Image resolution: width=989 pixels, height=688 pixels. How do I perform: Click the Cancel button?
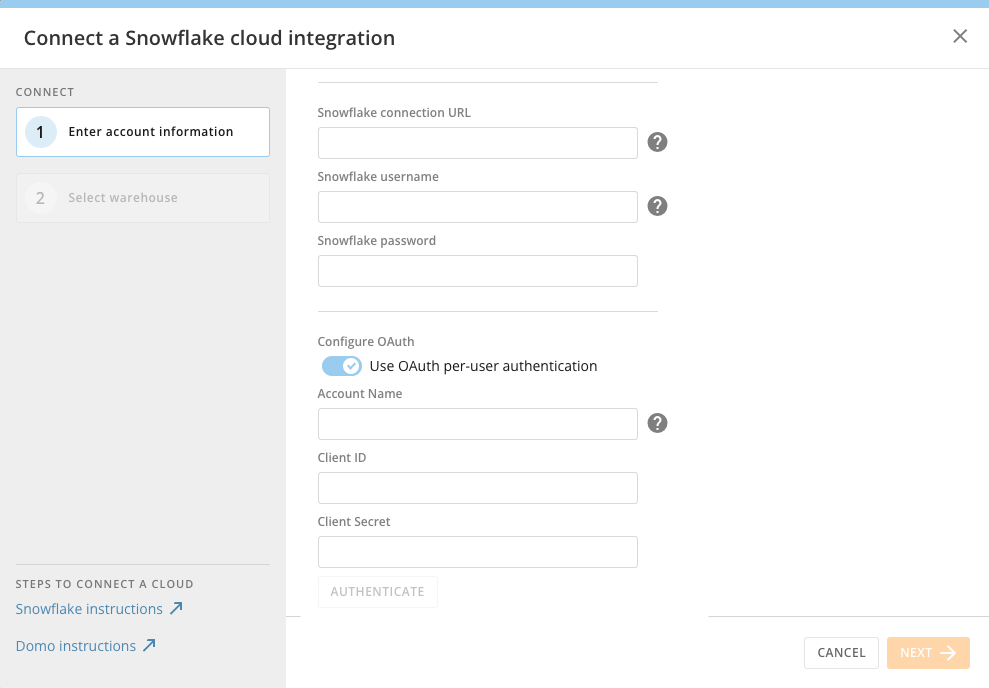841,653
